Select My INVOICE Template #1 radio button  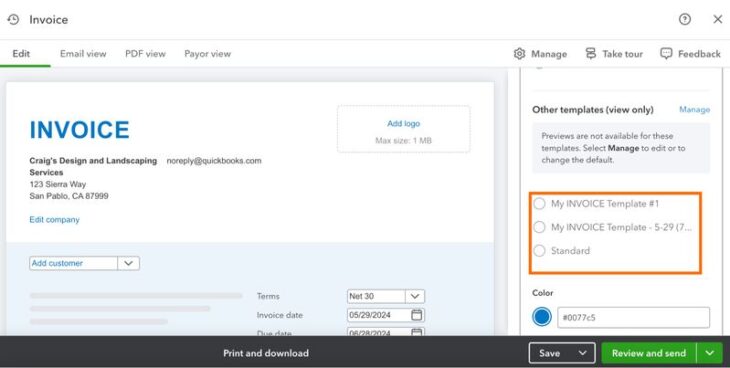click(539, 204)
